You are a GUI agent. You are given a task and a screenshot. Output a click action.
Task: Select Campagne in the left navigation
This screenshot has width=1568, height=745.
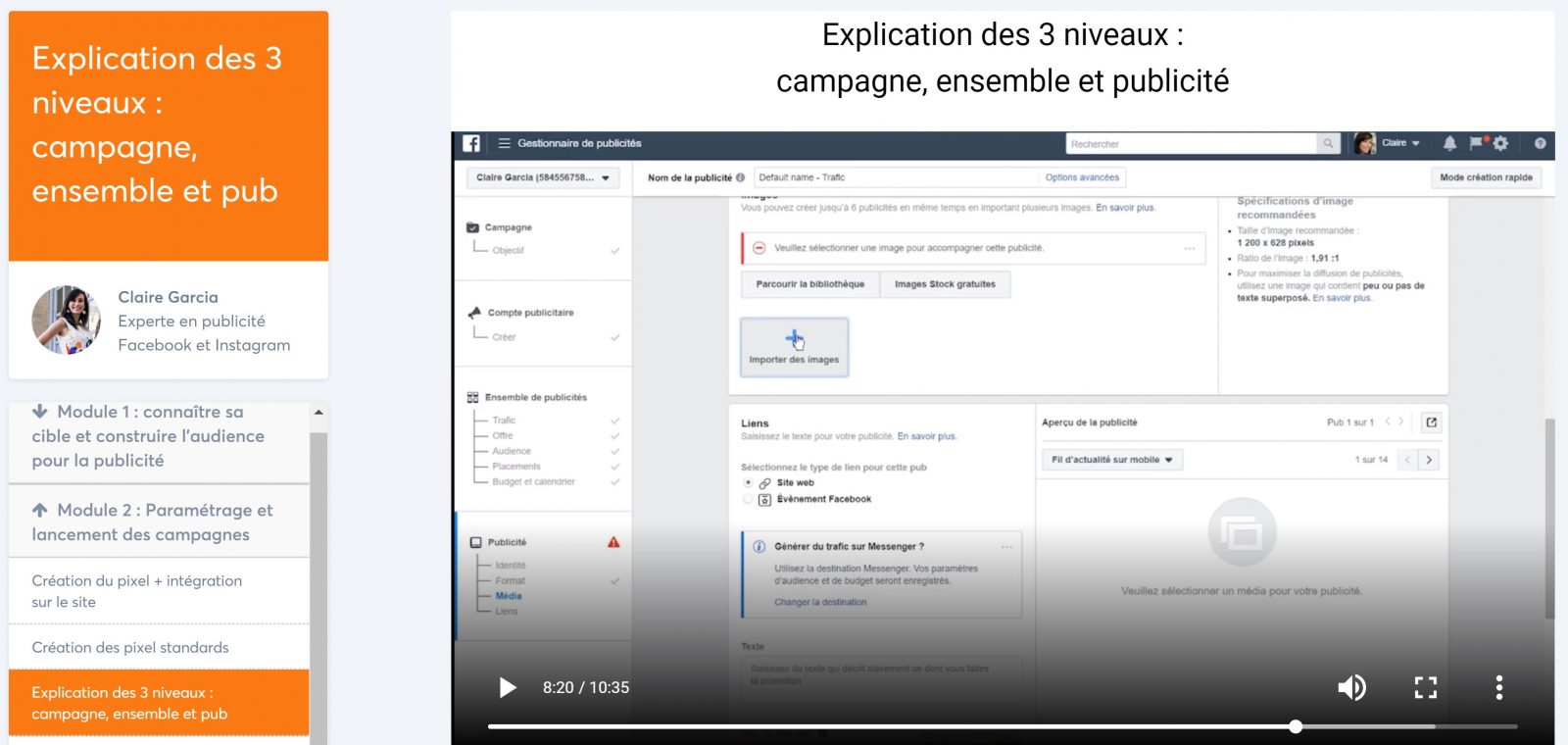click(x=508, y=227)
